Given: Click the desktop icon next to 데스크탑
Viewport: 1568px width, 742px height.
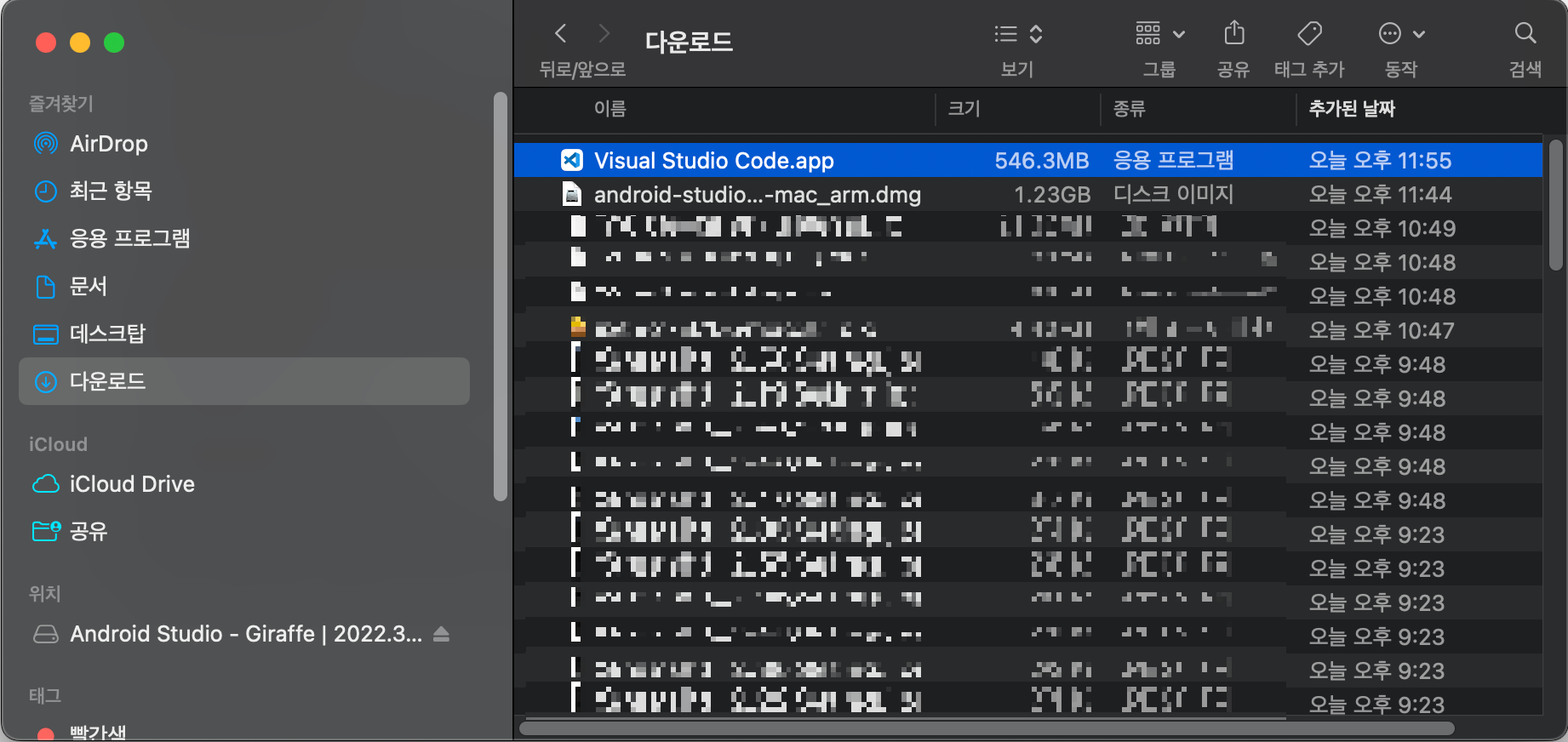Looking at the screenshot, I should tap(45, 334).
